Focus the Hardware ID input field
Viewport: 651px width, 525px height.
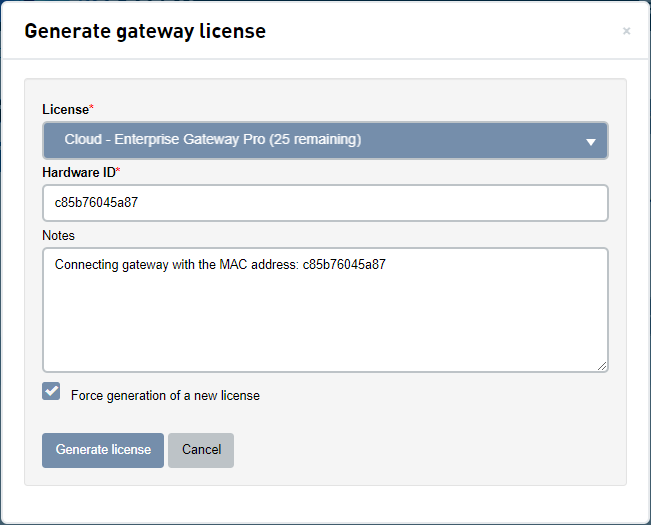325,203
